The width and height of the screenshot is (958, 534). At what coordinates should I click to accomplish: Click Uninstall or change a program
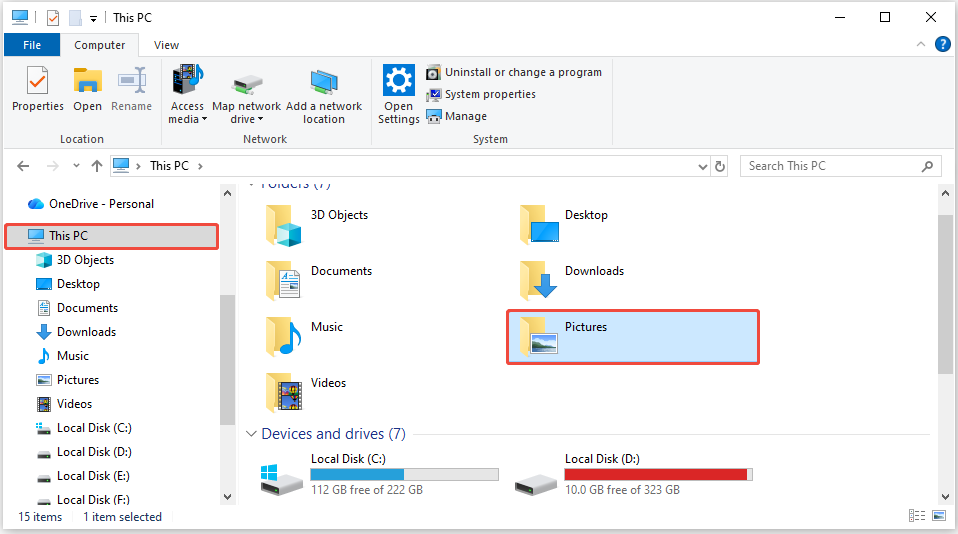pyautogui.click(x=514, y=72)
